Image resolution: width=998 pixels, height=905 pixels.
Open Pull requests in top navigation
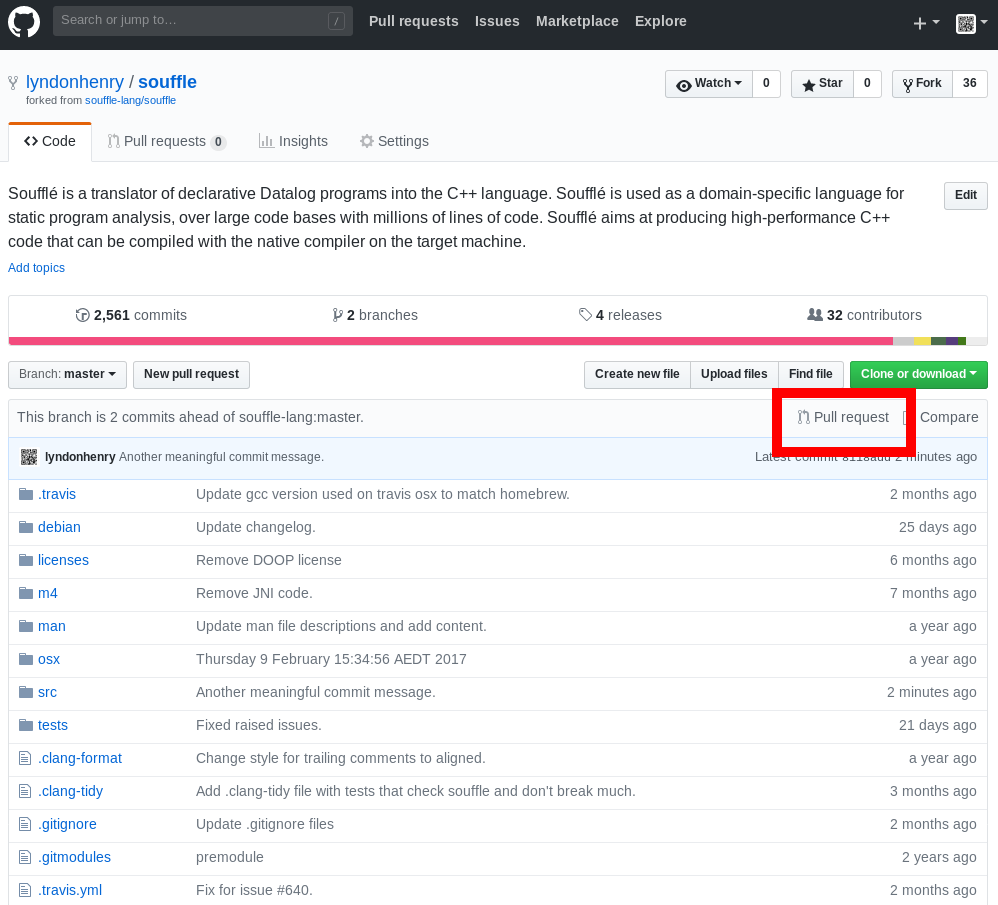(x=414, y=21)
